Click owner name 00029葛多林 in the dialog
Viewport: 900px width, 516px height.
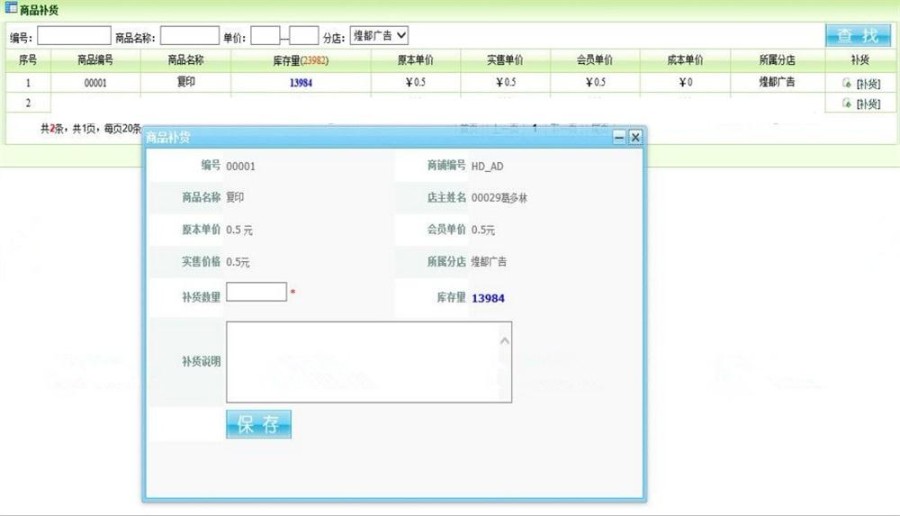[x=499, y=198]
